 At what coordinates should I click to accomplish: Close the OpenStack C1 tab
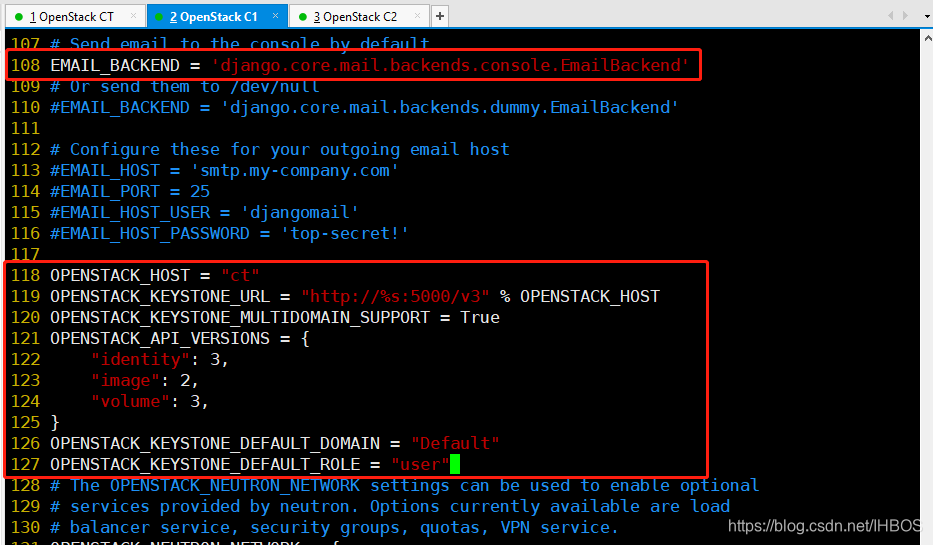click(x=275, y=16)
